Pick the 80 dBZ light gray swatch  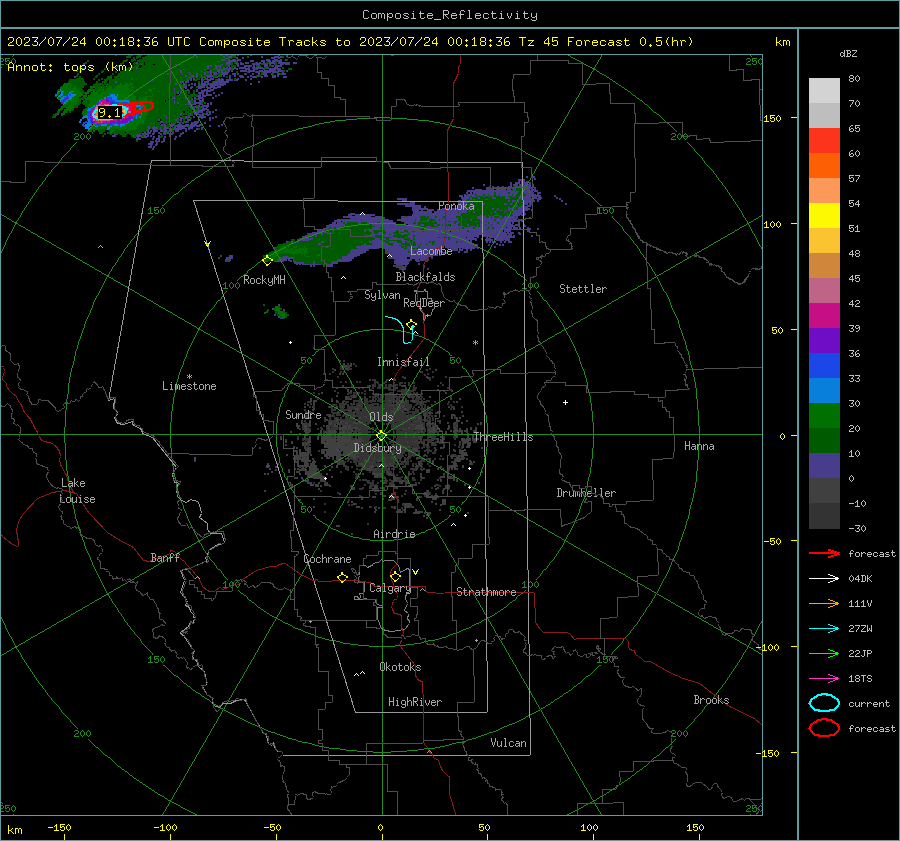(824, 90)
